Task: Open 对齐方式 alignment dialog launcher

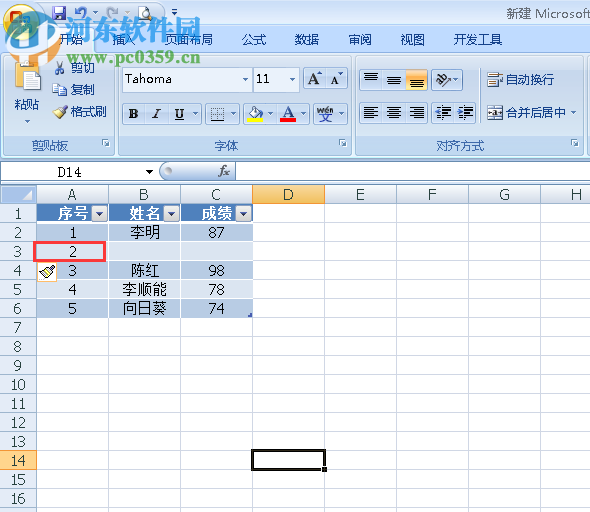Action: 575,143
